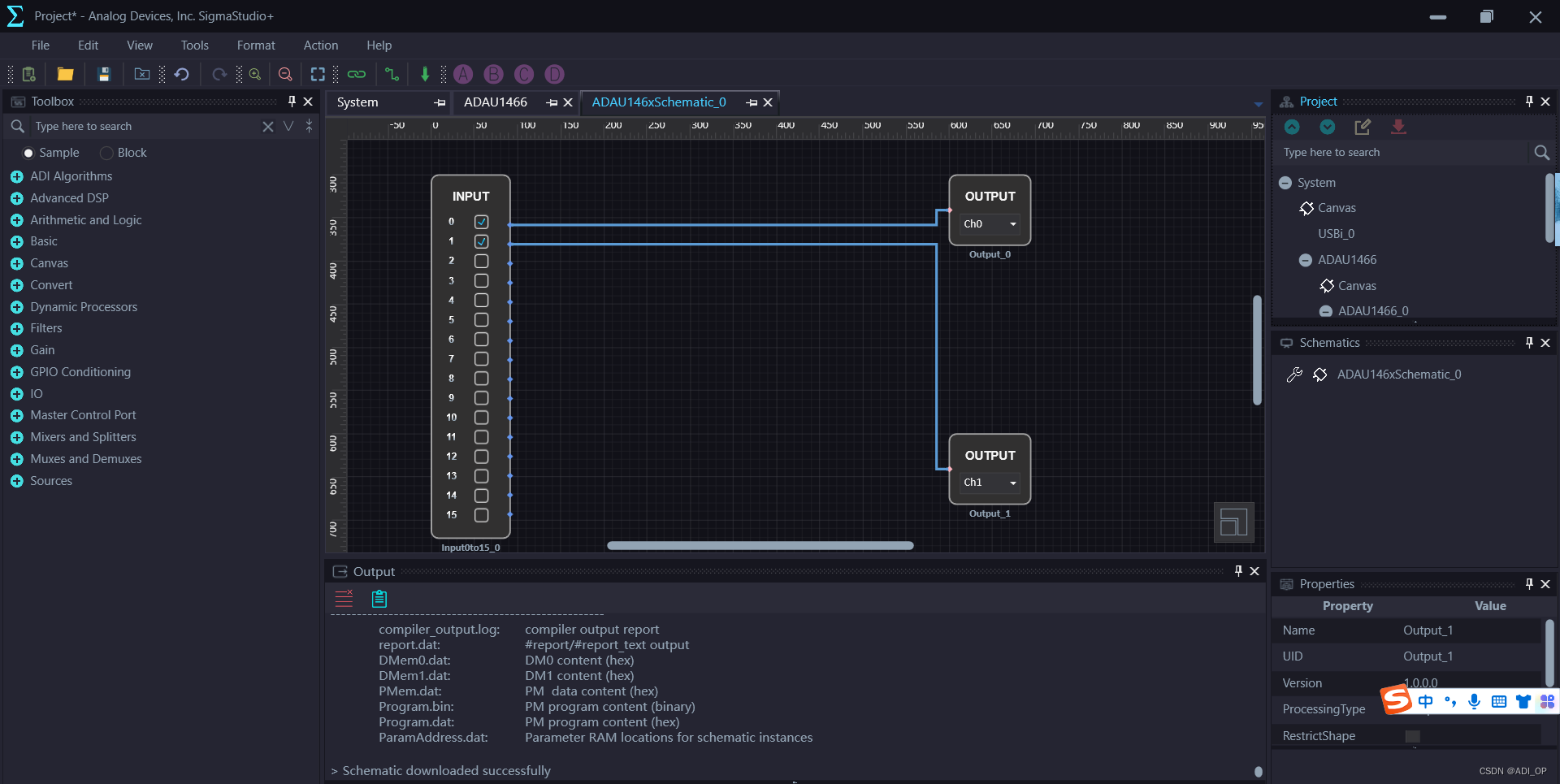Image resolution: width=1560 pixels, height=784 pixels.
Task: Switch to the ADAU1466 tab
Action: (x=496, y=102)
